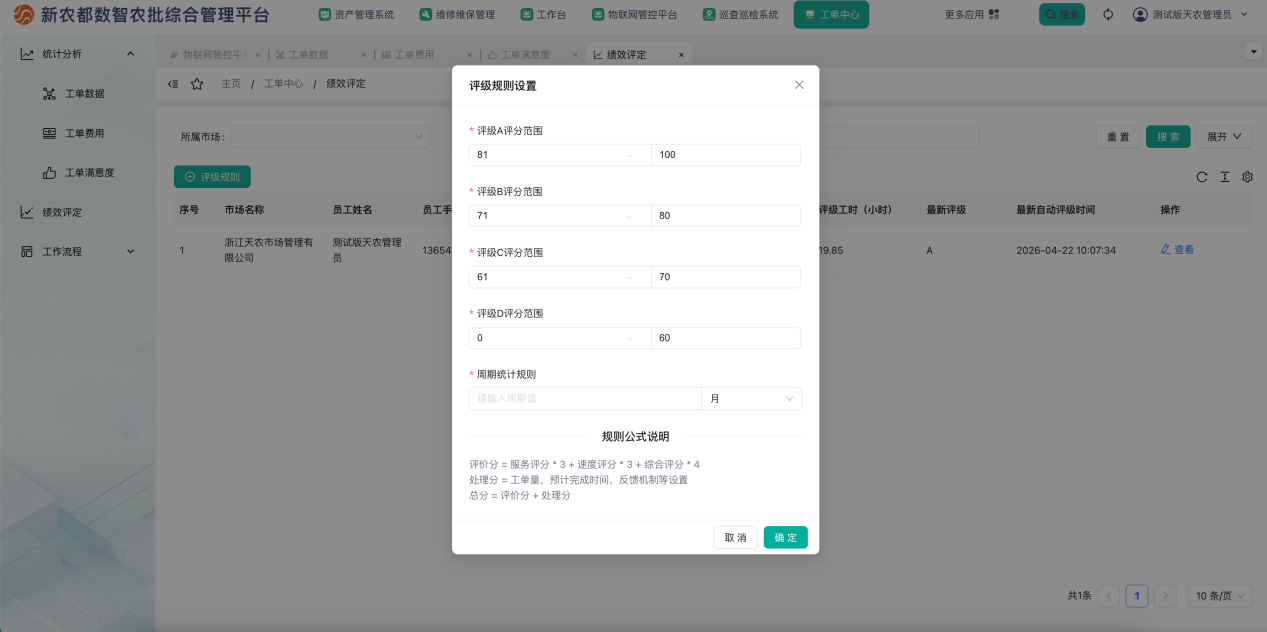Screen dimensions: 1267x632
Task: Close the 评级规则设置 dialog
Action: [799, 85]
